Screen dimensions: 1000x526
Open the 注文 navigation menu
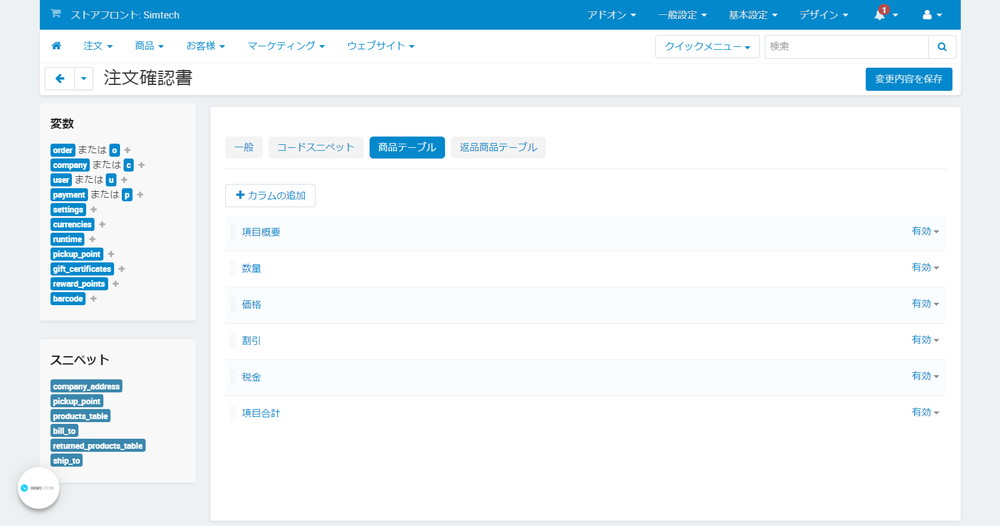(98, 46)
